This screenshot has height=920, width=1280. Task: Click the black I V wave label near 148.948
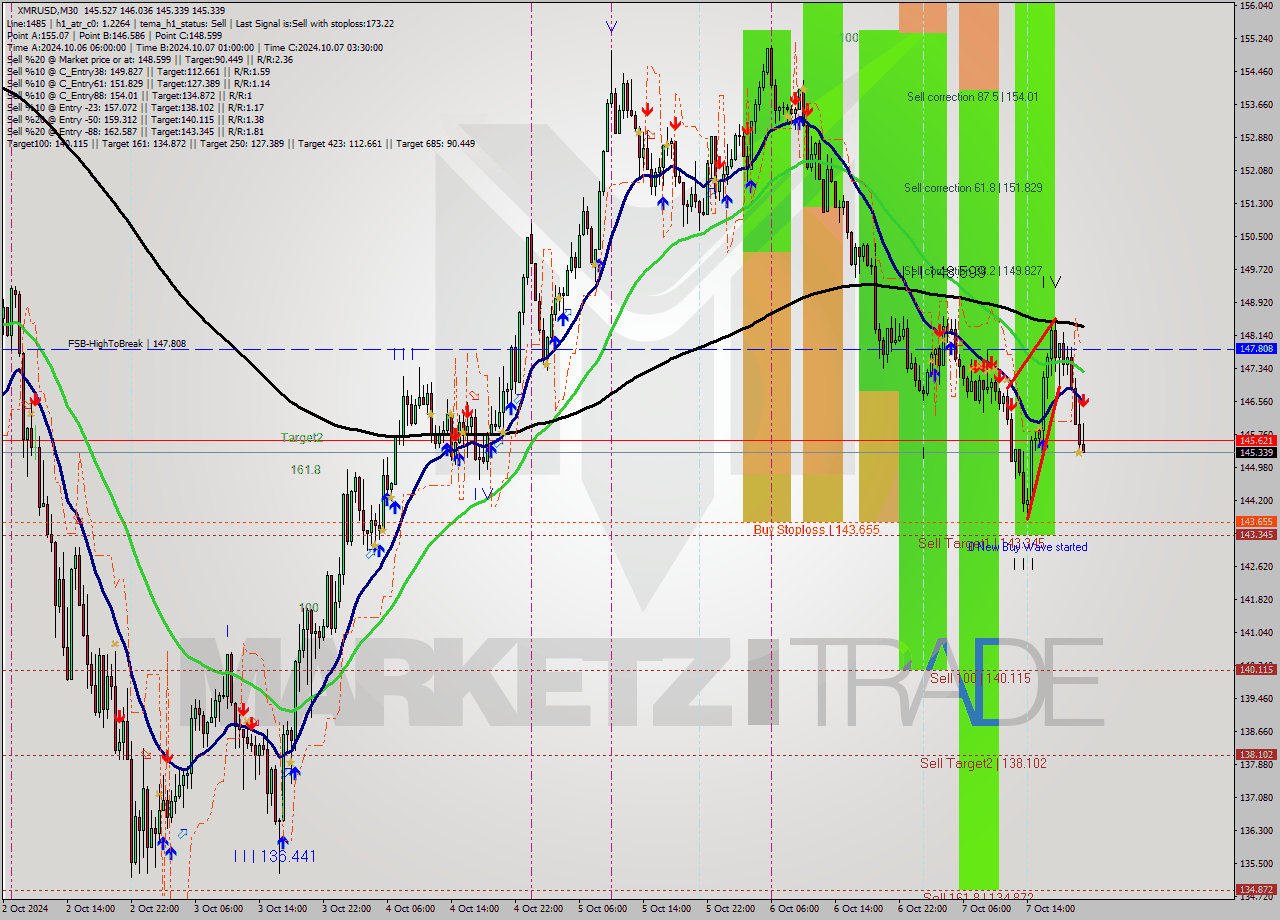pyautogui.click(x=1051, y=283)
